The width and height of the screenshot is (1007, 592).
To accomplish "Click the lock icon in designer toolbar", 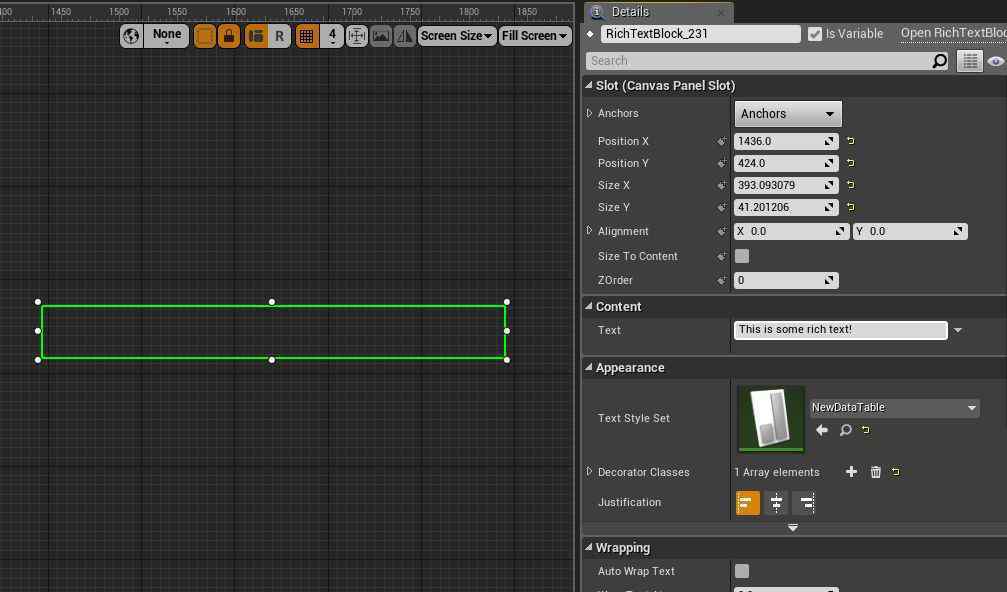I will click(229, 36).
